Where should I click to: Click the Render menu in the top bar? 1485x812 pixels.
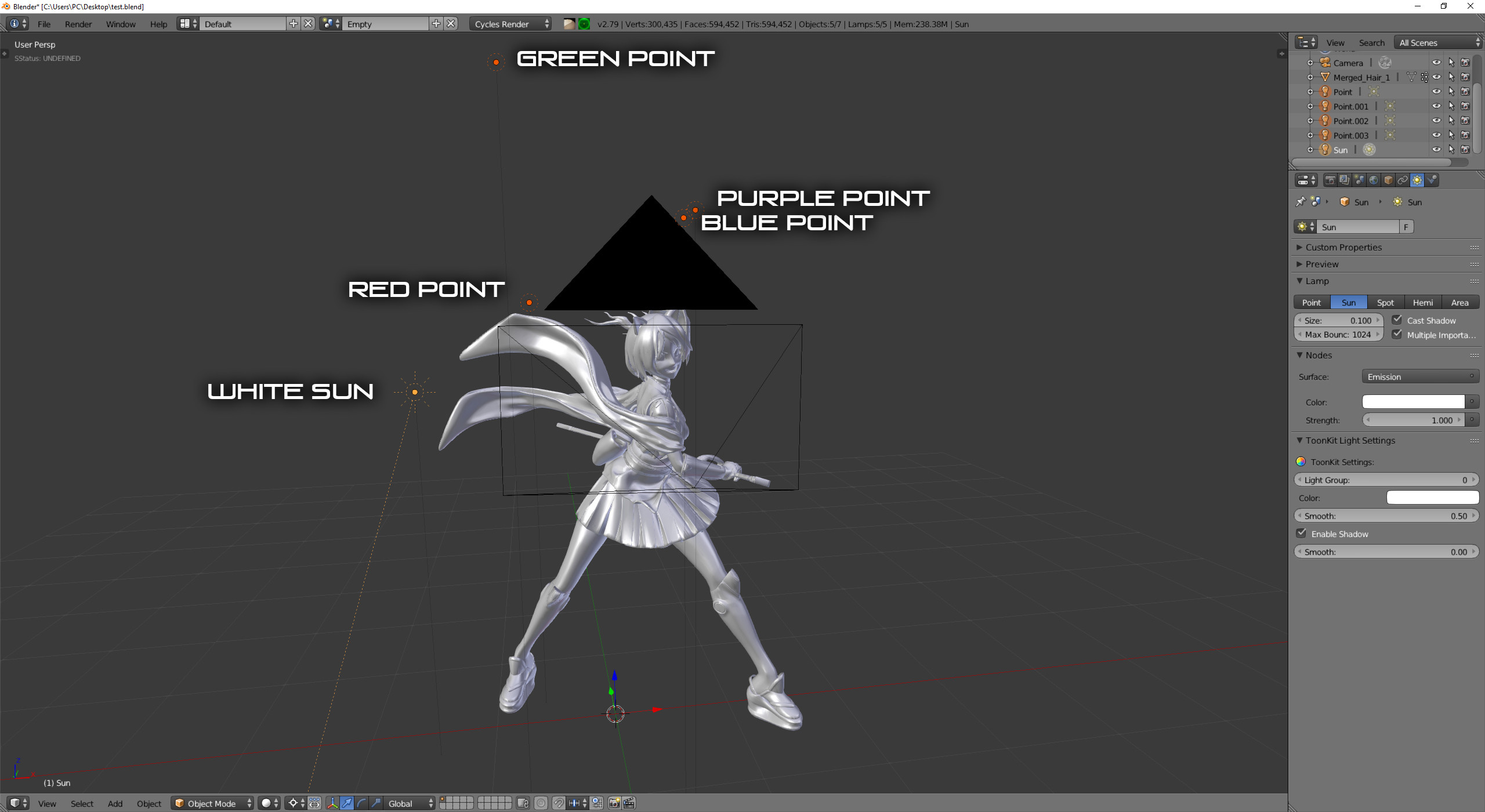click(78, 24)
